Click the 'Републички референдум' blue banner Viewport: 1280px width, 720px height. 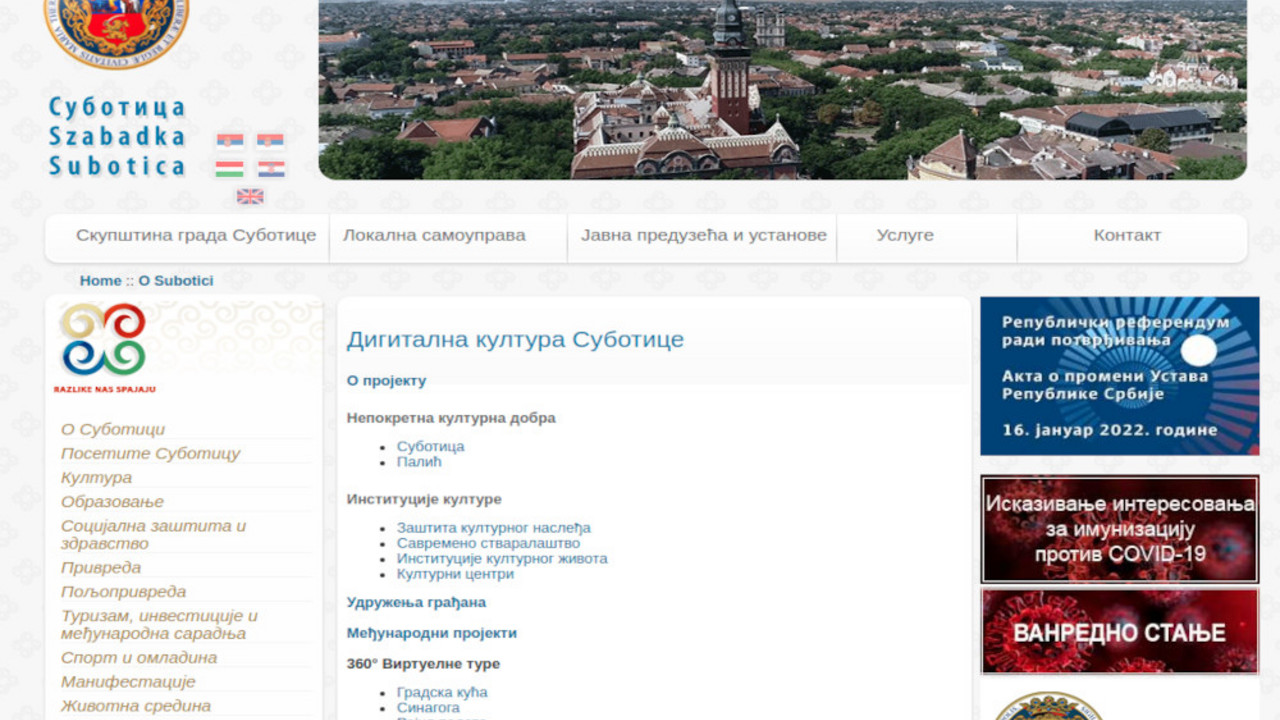coord(1119,376)
